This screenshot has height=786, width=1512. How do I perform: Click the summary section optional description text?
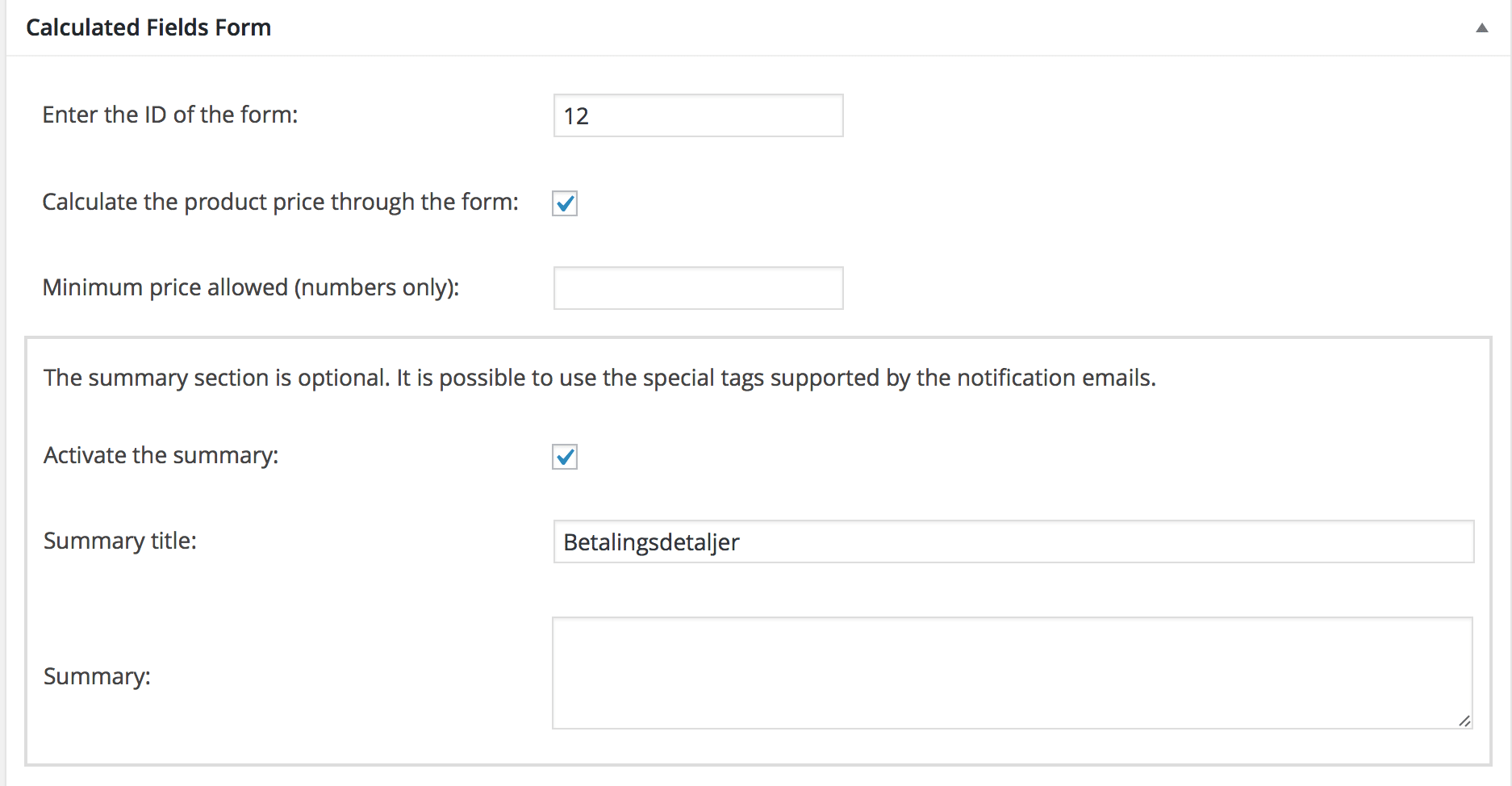pyautogui.click(x=599, y=378)
